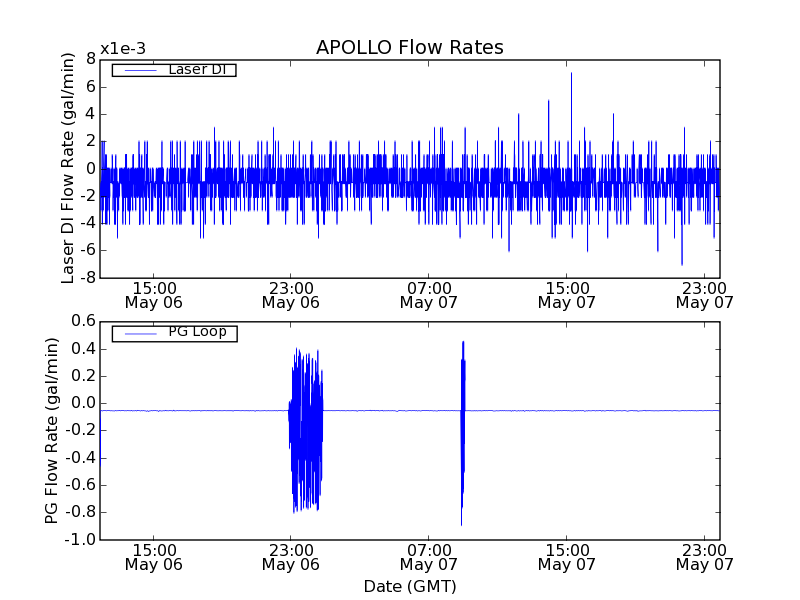Click the blue line sample in Laser DI legend
Image resolution: width=800 pixels, height=600 pixels.
point(139,70)
